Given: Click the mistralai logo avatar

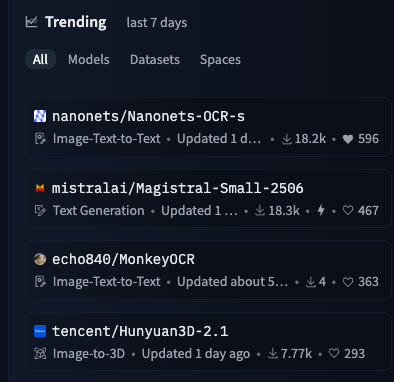Looking at the screenshot, I should click(40, 188).
